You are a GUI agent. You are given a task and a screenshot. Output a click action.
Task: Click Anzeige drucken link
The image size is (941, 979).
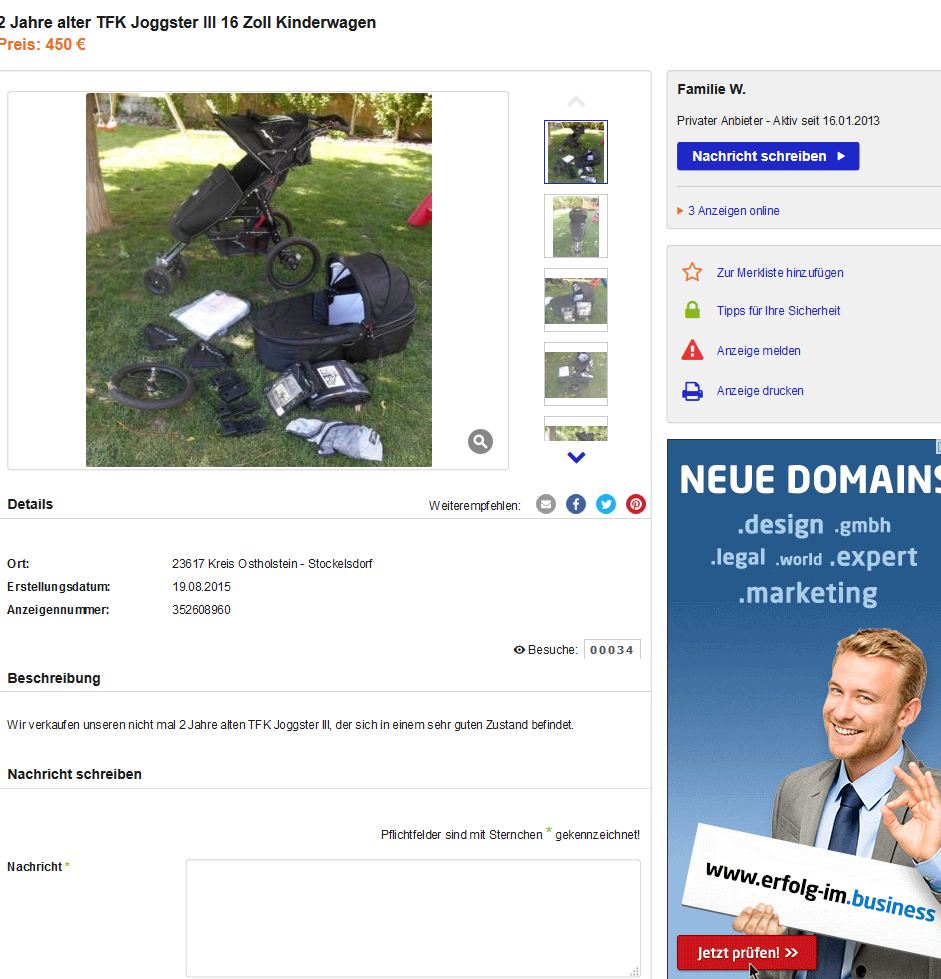(760, 391)
